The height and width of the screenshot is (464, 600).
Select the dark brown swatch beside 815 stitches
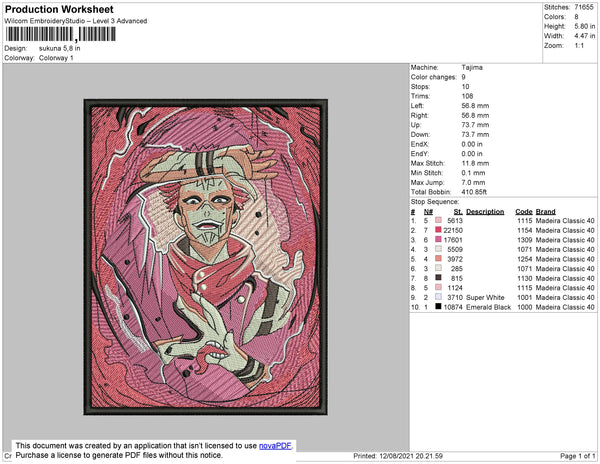[x=438, y=278]
